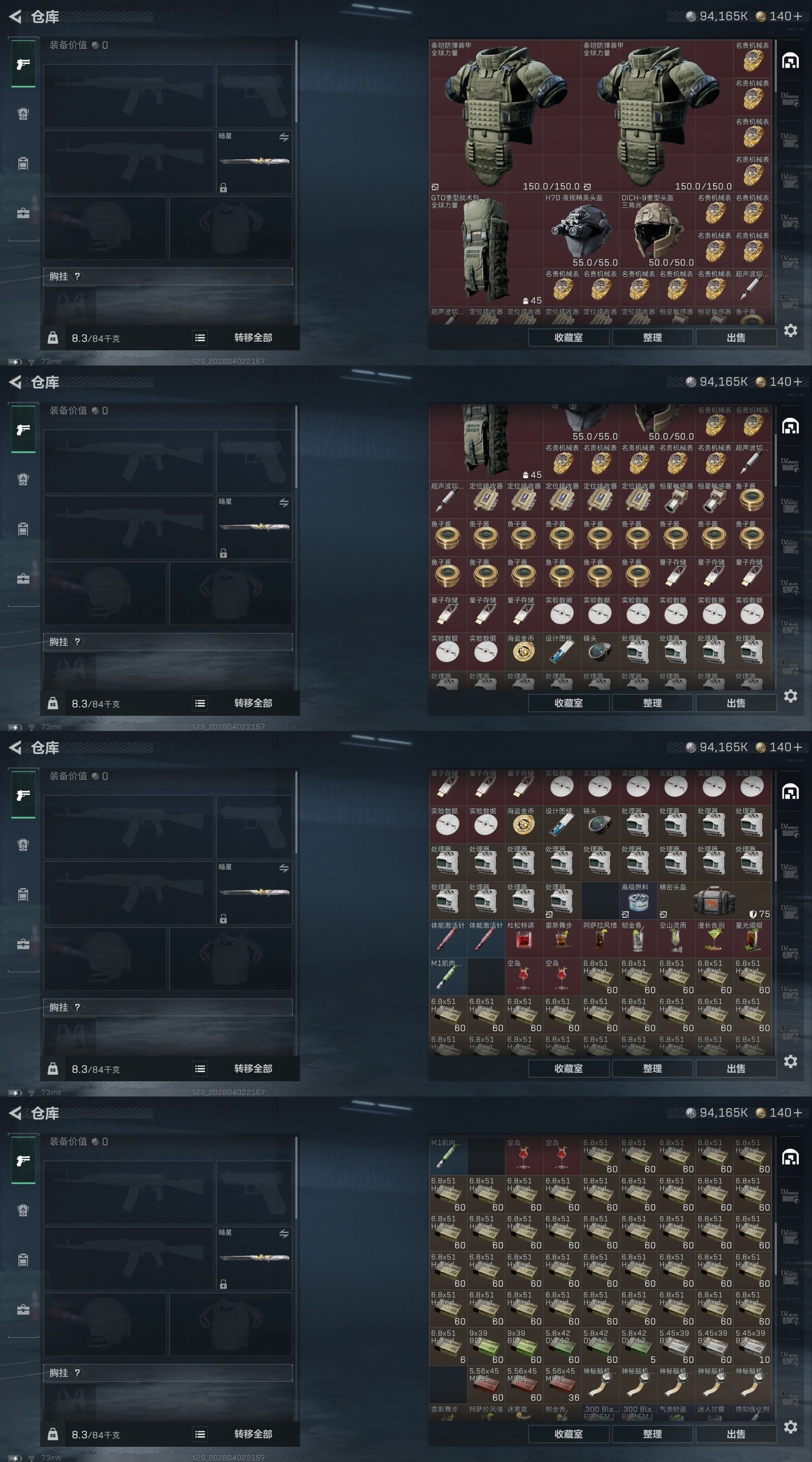
Task: Select the 5.45x39 BS stack of 10
Action: pyautogui.click(x=753, y=1346)
